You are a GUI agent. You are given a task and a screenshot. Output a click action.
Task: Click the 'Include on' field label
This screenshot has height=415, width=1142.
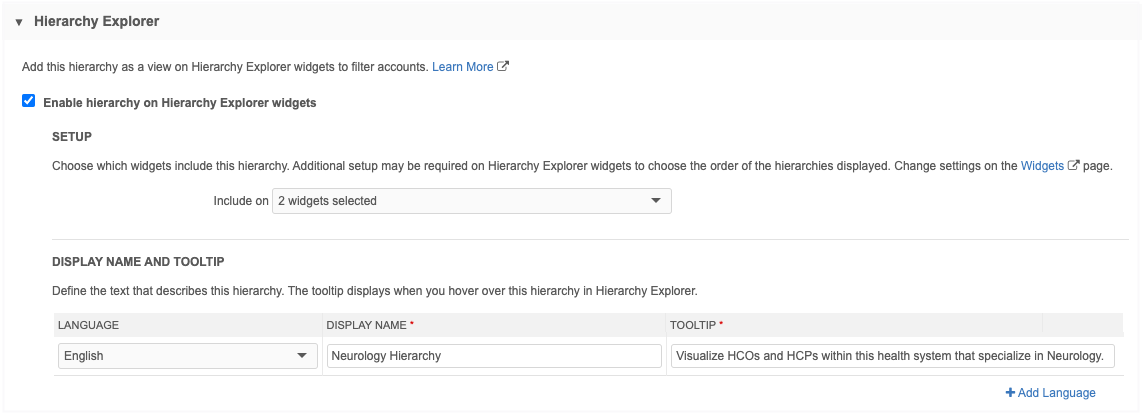click(x=241, y=201)
